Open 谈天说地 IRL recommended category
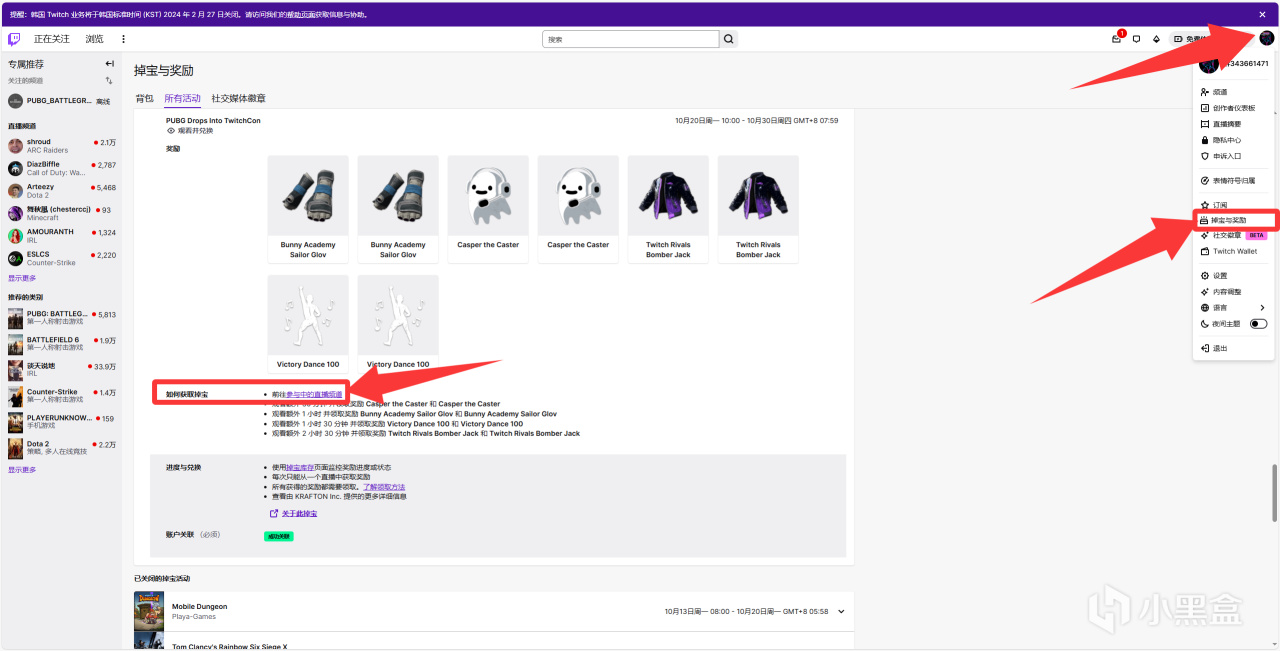 [60, 370]
